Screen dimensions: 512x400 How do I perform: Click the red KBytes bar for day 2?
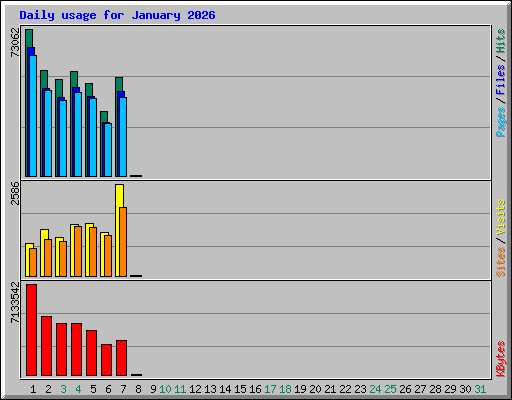click(x=46, y=346)
